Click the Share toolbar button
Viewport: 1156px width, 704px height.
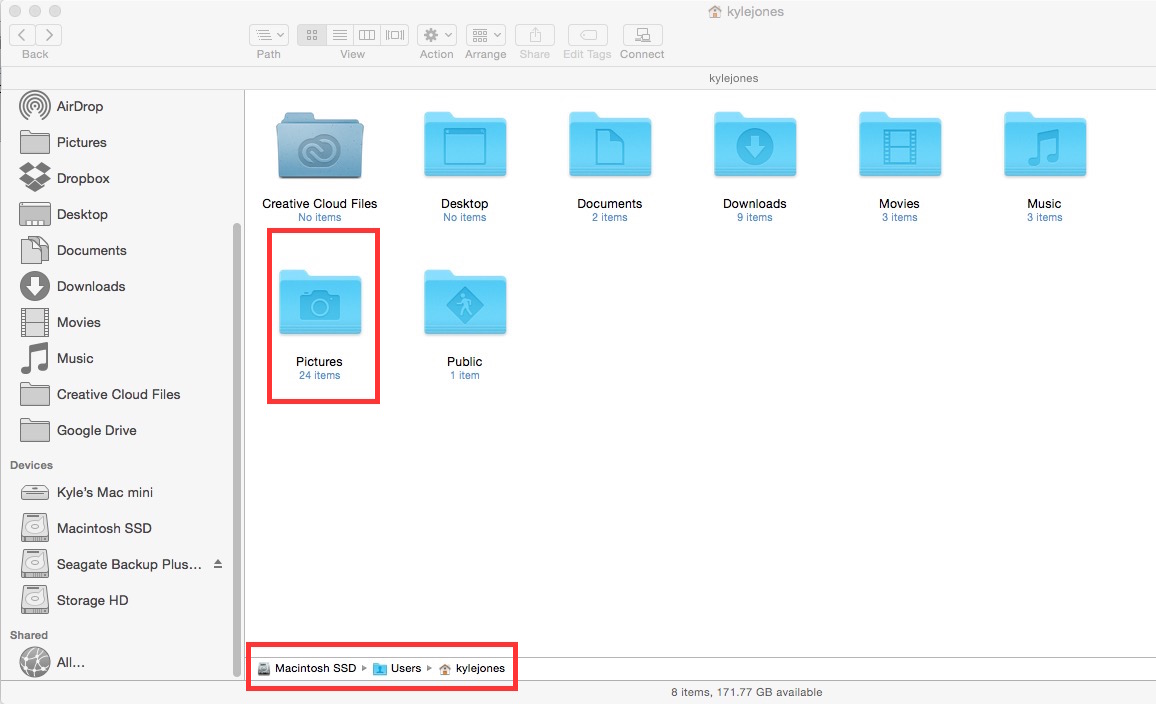[535, 35]
